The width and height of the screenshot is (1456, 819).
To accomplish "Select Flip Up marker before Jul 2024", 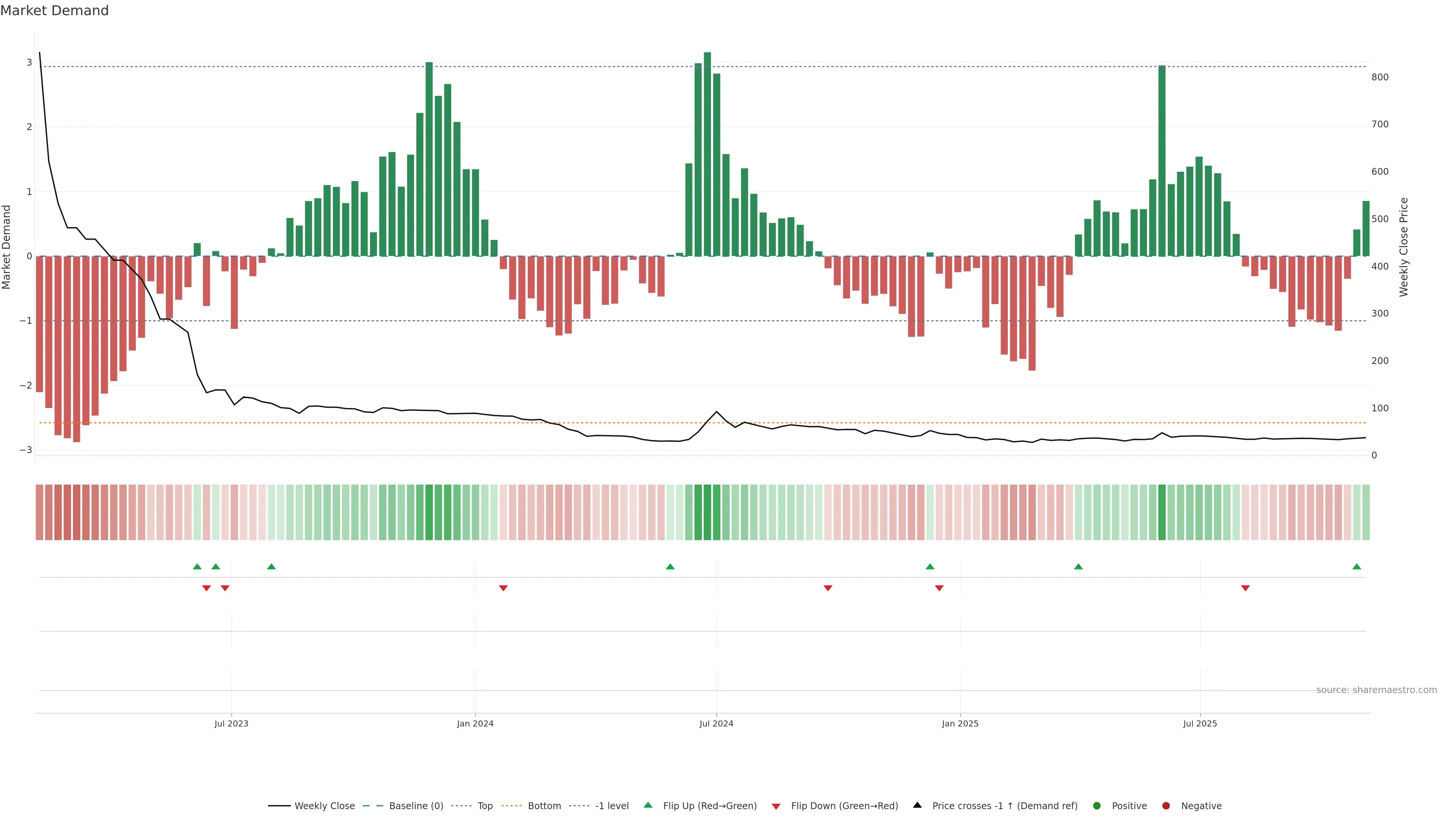I will pyautogui.click(x=670, y=566).
